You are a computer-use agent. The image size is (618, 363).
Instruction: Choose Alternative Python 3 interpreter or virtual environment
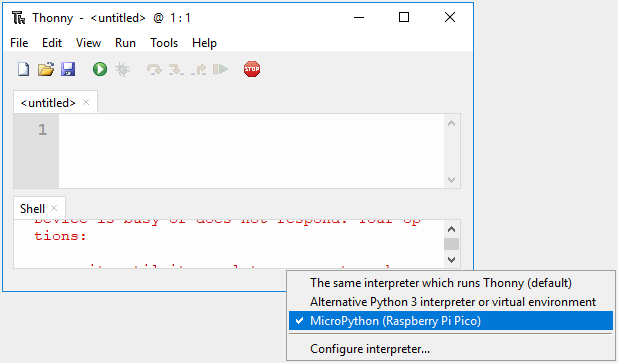click(x=450, y=302)
